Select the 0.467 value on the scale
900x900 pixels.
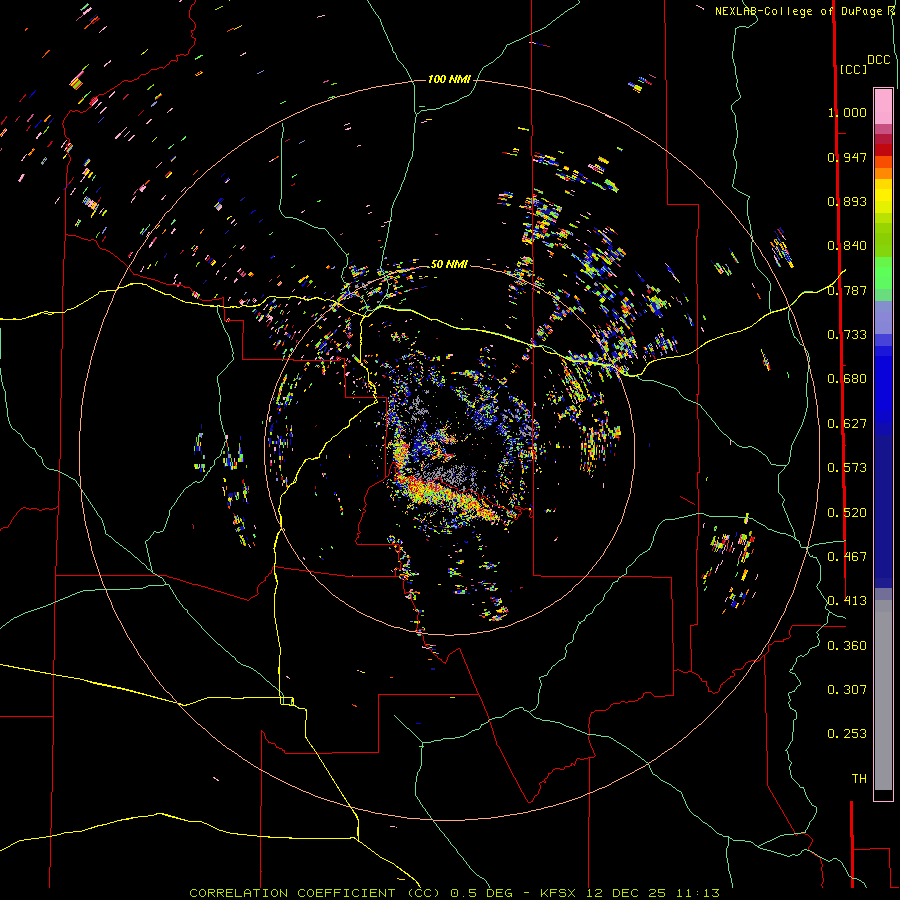click(847, 557)
